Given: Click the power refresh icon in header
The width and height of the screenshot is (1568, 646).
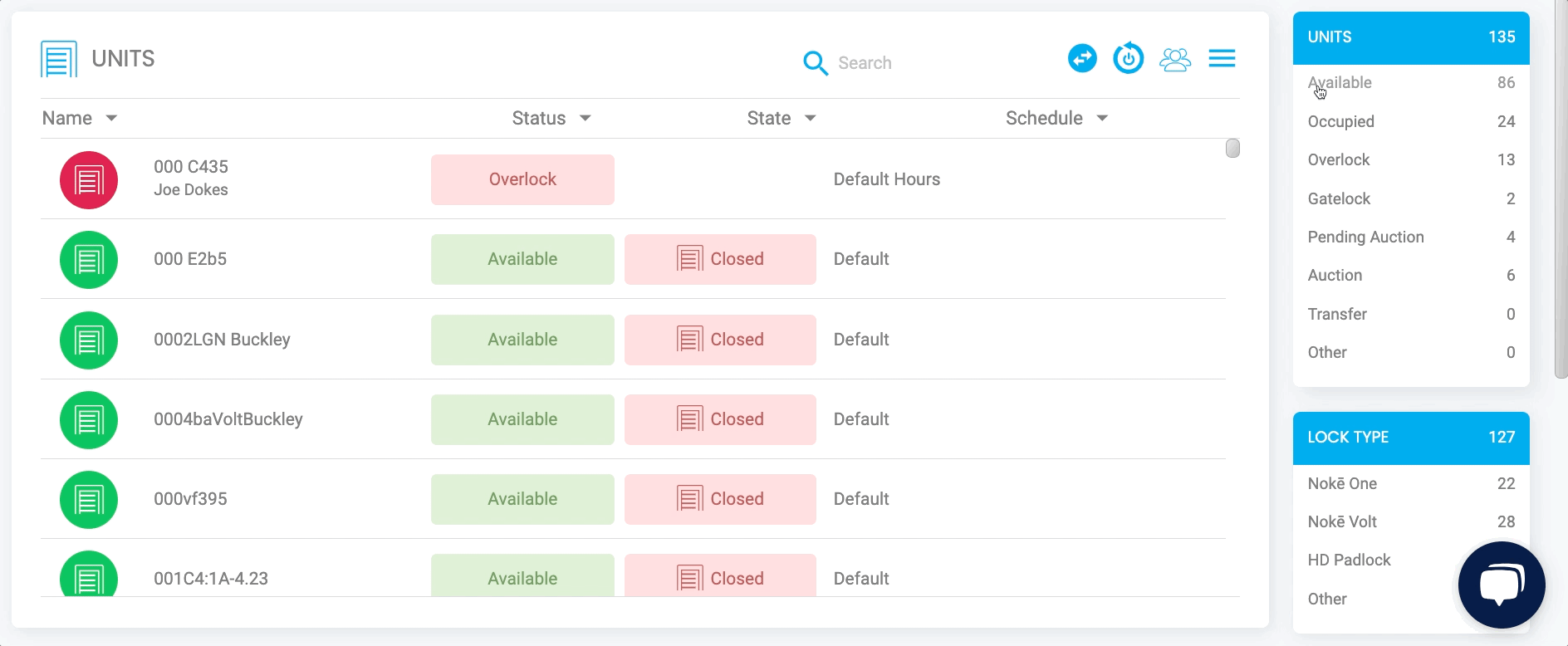Looking at the screenshot, I should [1129, 59].
